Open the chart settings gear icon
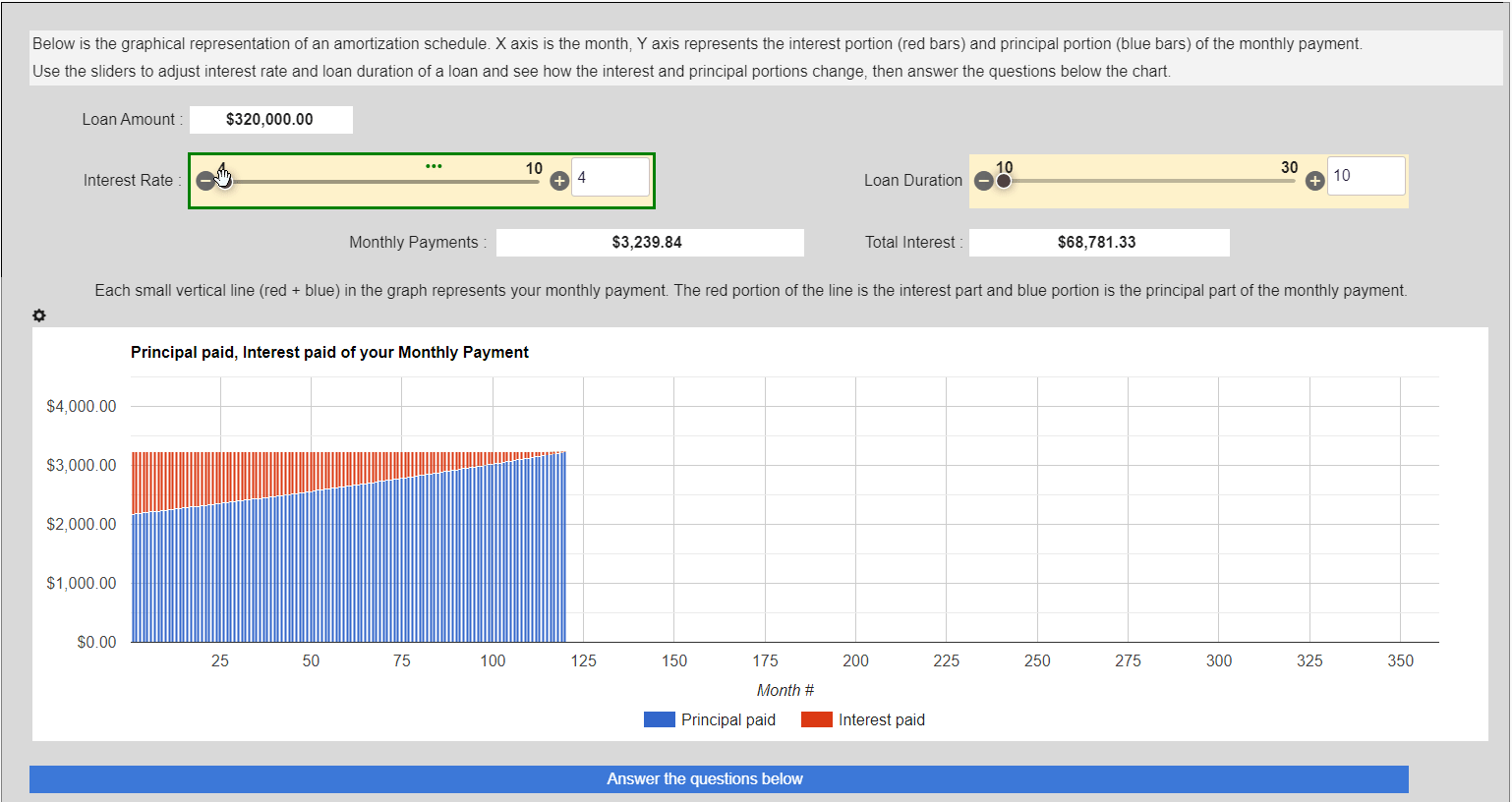 39,315
